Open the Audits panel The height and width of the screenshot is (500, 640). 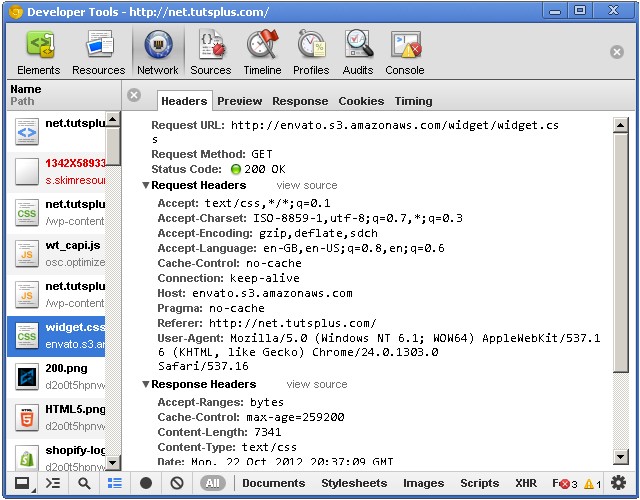point(358,53)
